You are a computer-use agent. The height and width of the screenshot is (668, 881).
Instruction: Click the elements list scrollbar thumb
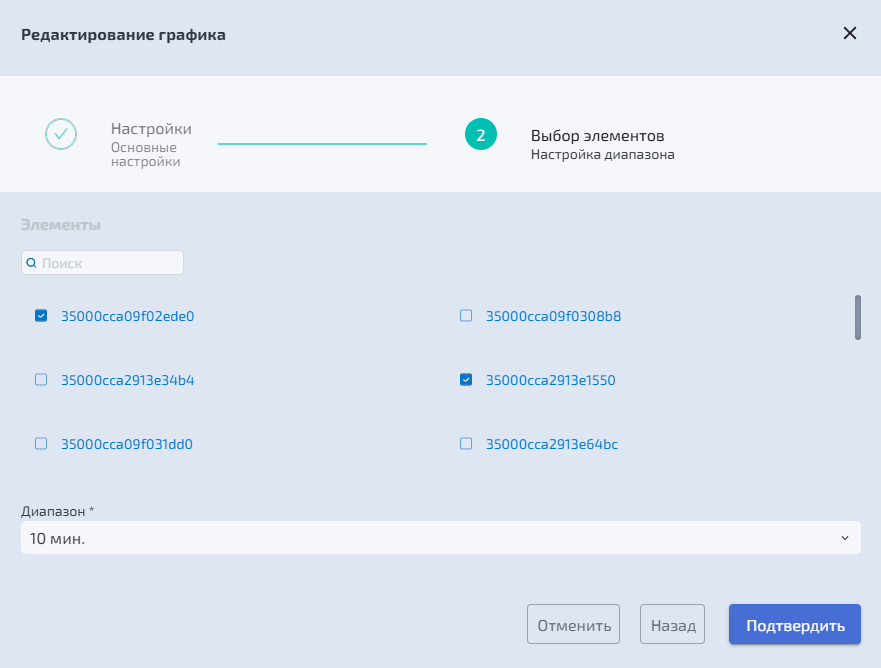point(857,317)
